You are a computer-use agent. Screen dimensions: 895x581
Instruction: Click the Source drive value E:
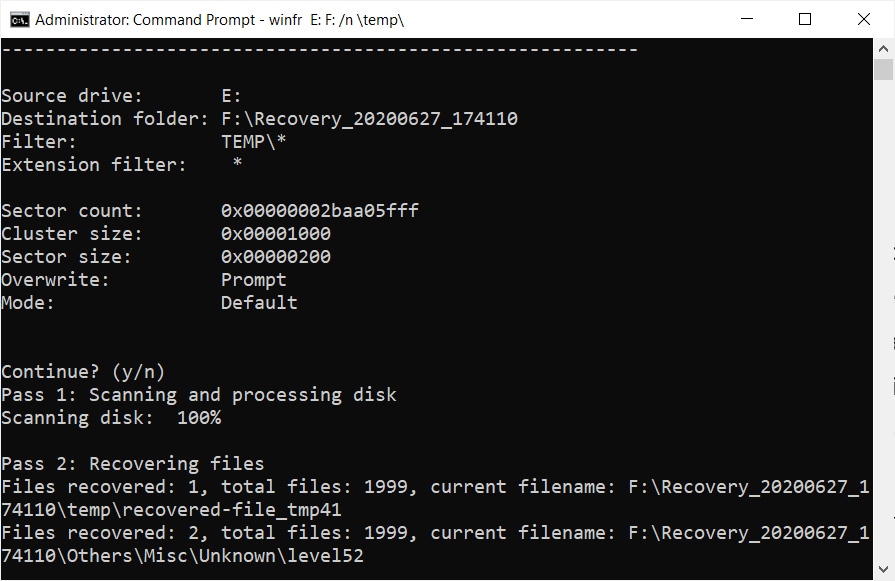(231, 96)
